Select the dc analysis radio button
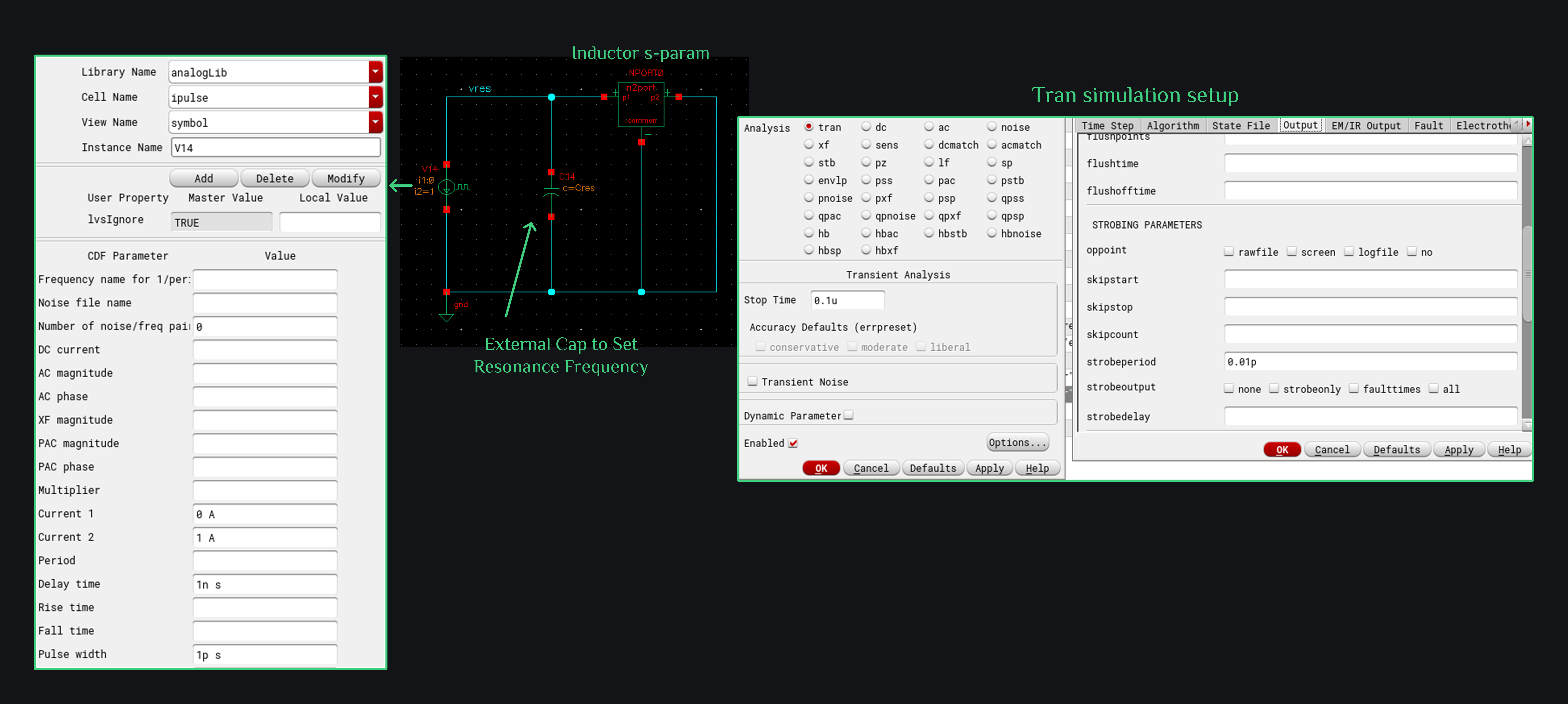Image resolution: width=1568 pixels, height=704 pixels. [866, 127]
